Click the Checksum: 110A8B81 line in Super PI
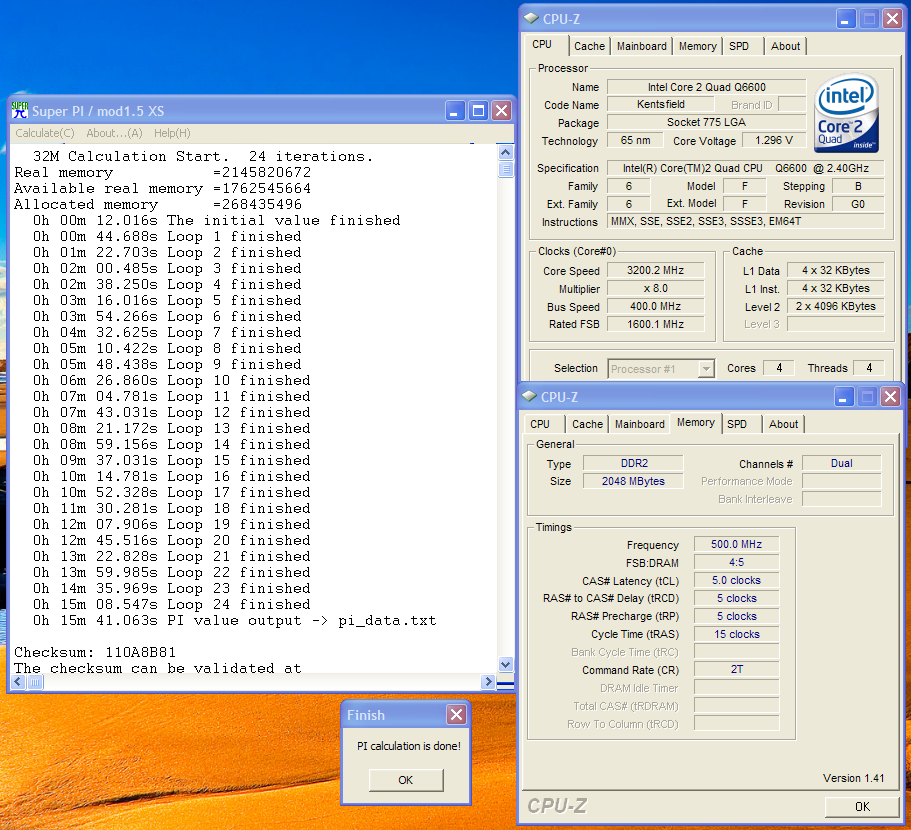 pos(95,652)
